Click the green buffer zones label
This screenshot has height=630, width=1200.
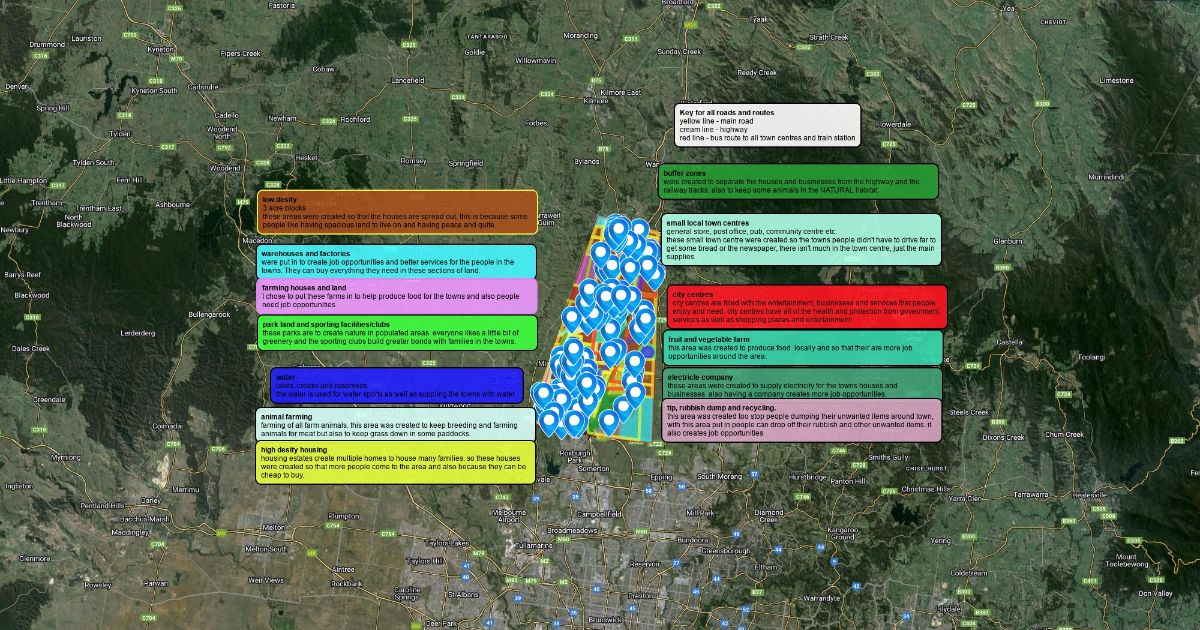(x=798, y=182)
